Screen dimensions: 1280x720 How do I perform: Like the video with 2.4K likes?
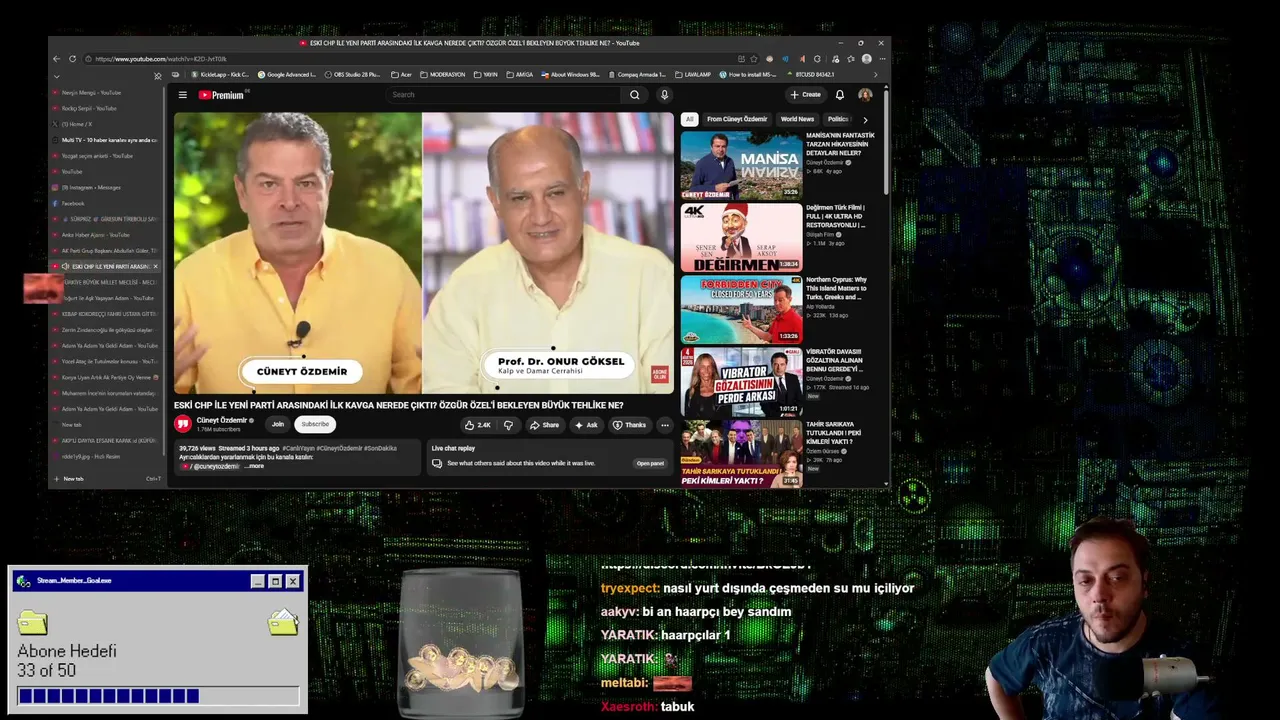(478, 425)
